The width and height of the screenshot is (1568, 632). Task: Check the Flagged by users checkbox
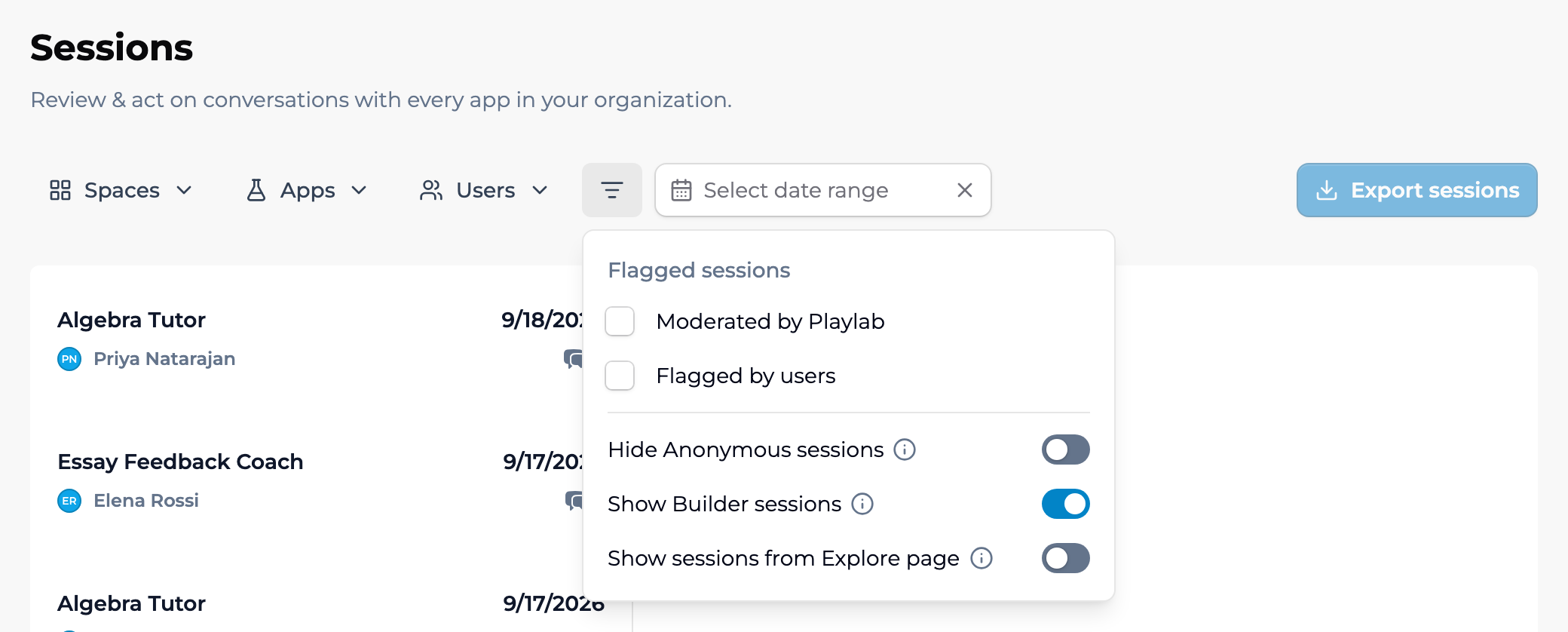click(620, 376)
